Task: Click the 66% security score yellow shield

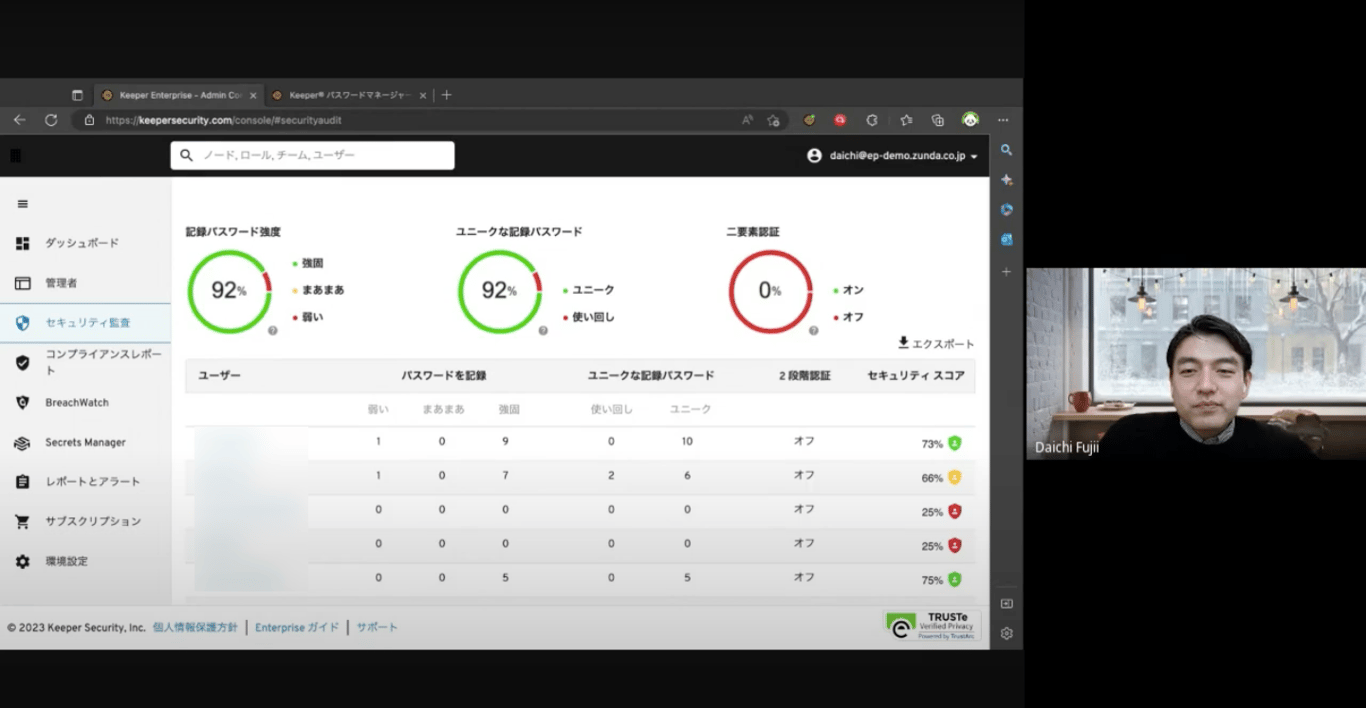Action: click(x=954, y=477)
